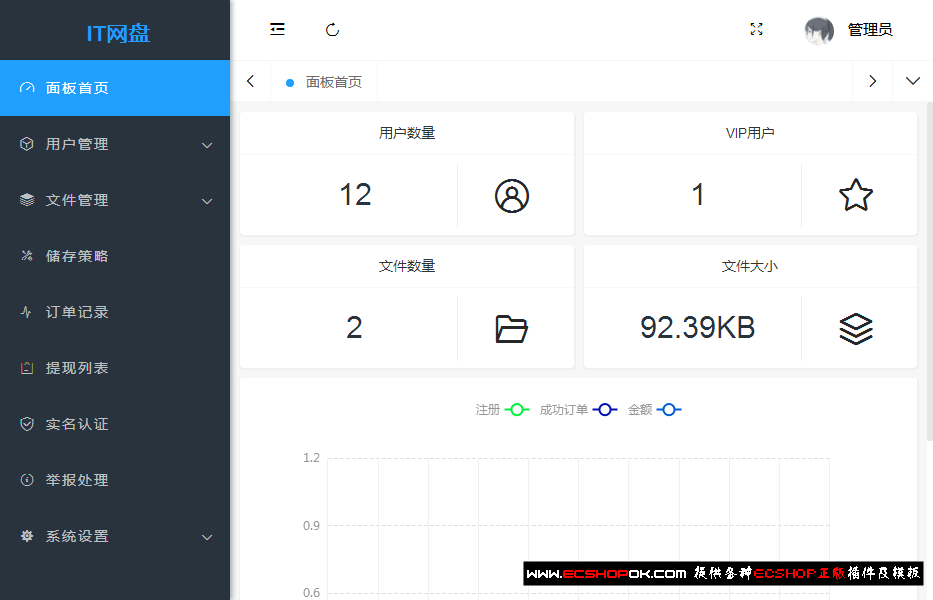The width and height of the screenshot is (933, 600).
Task: Click the pulse icon next to 订单记录
Action: pos(26,312)
